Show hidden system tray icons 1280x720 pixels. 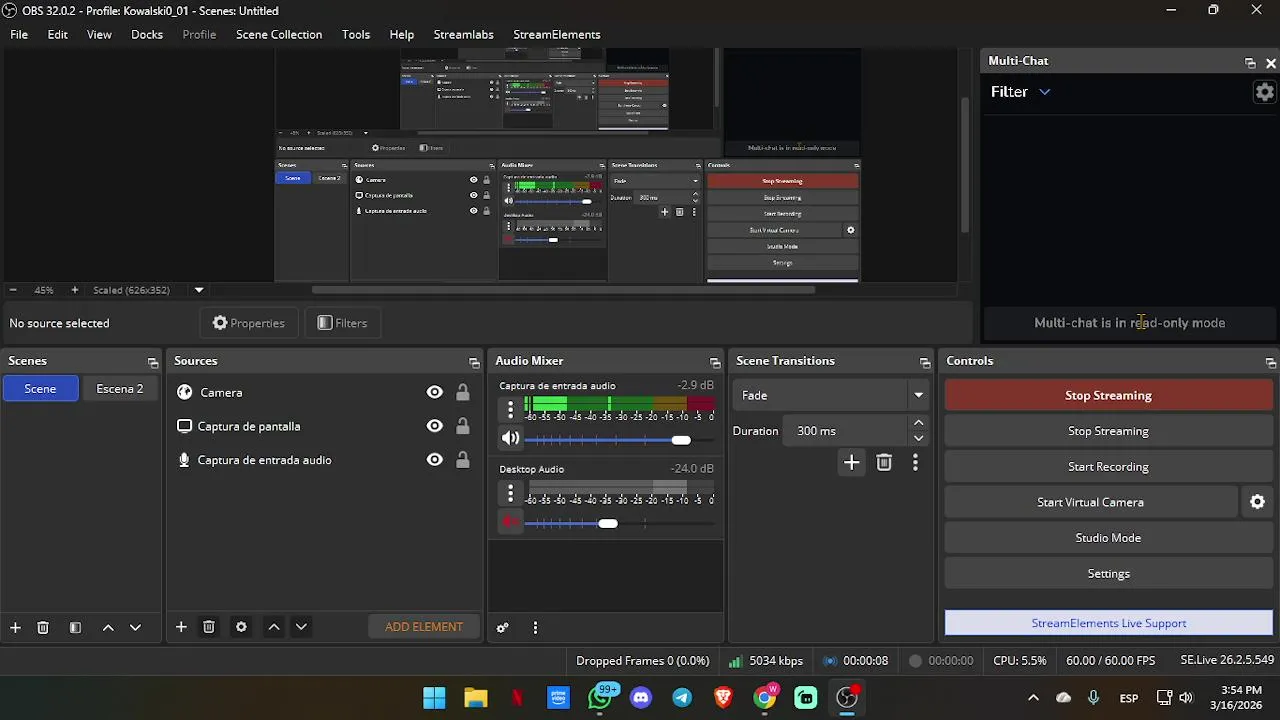(1033, 698)
